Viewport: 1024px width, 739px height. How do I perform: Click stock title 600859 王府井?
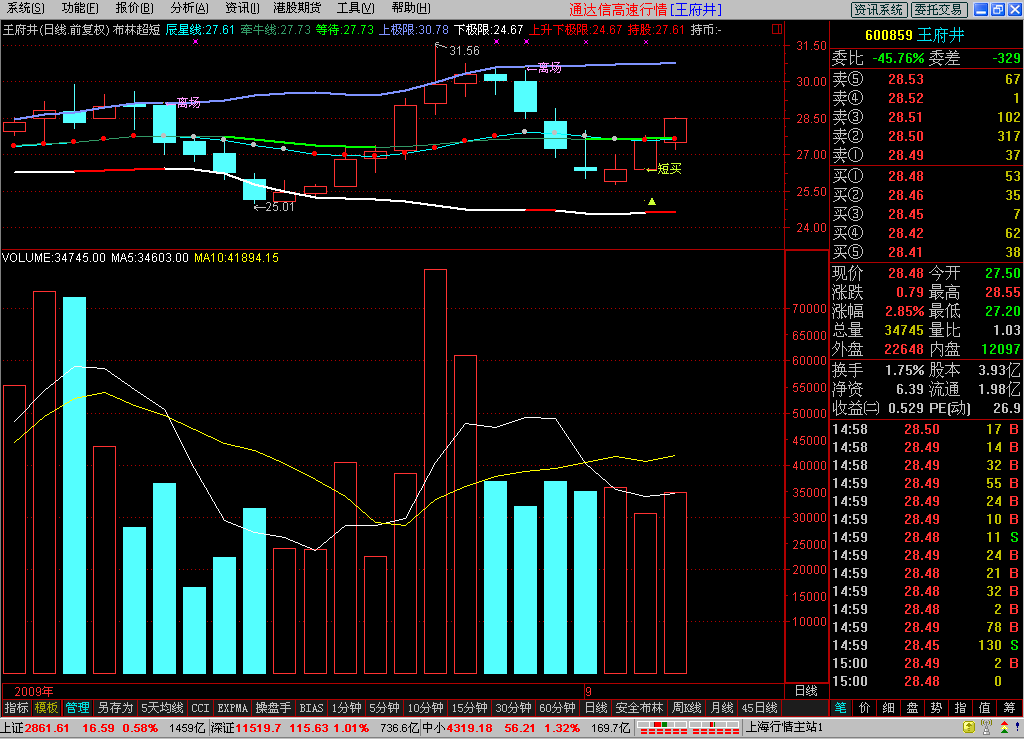pyautogui.click(x=915, y=35)
